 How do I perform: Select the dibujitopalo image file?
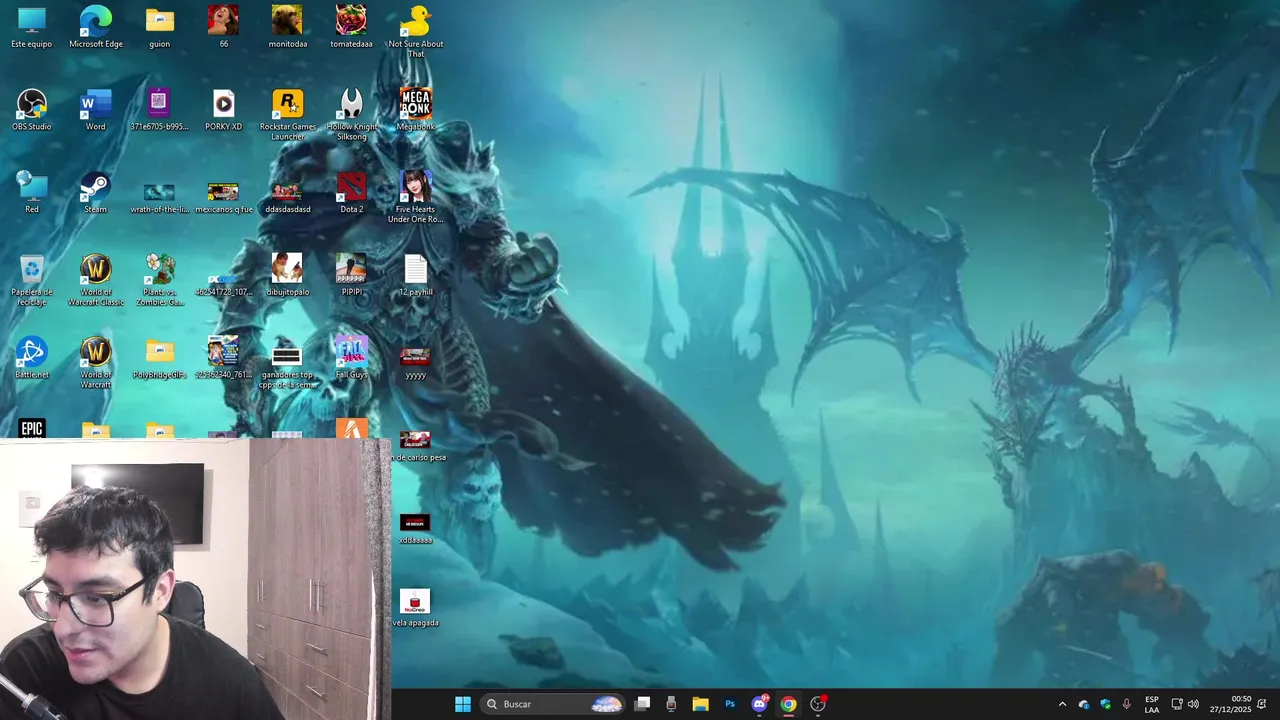pos(287,276)
